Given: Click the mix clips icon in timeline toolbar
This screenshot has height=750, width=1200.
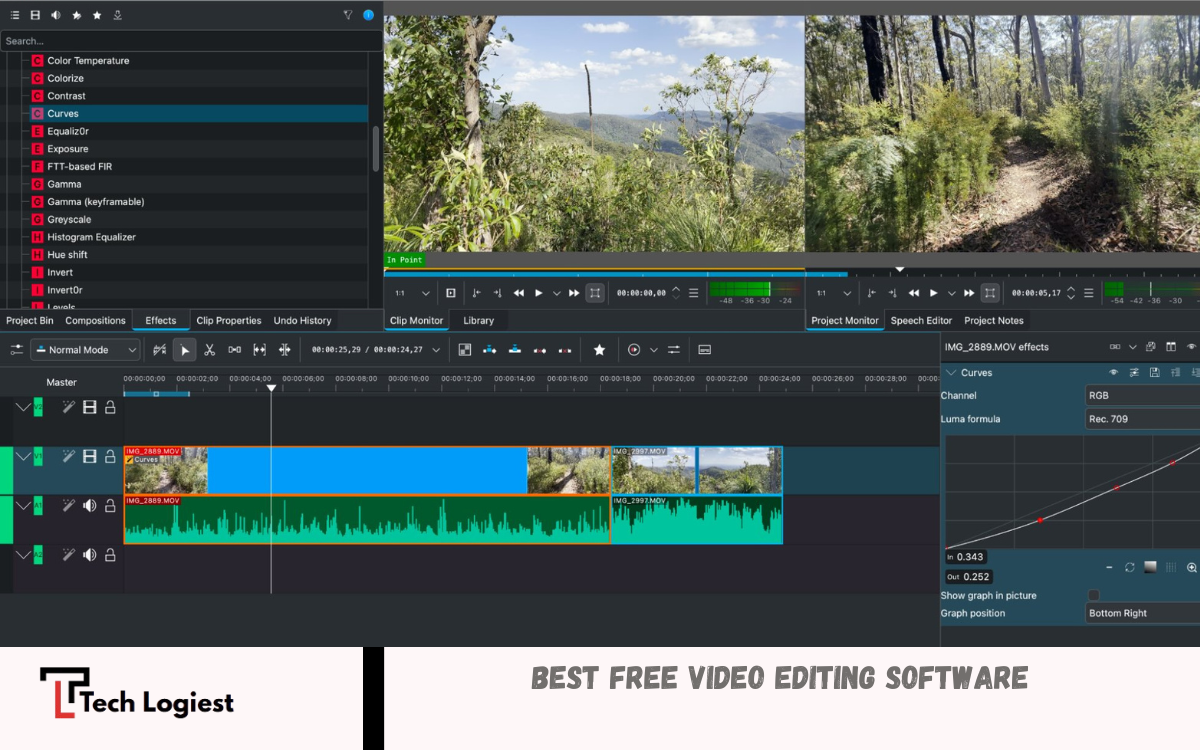Looking at the screenshot, I should (464, 350).
